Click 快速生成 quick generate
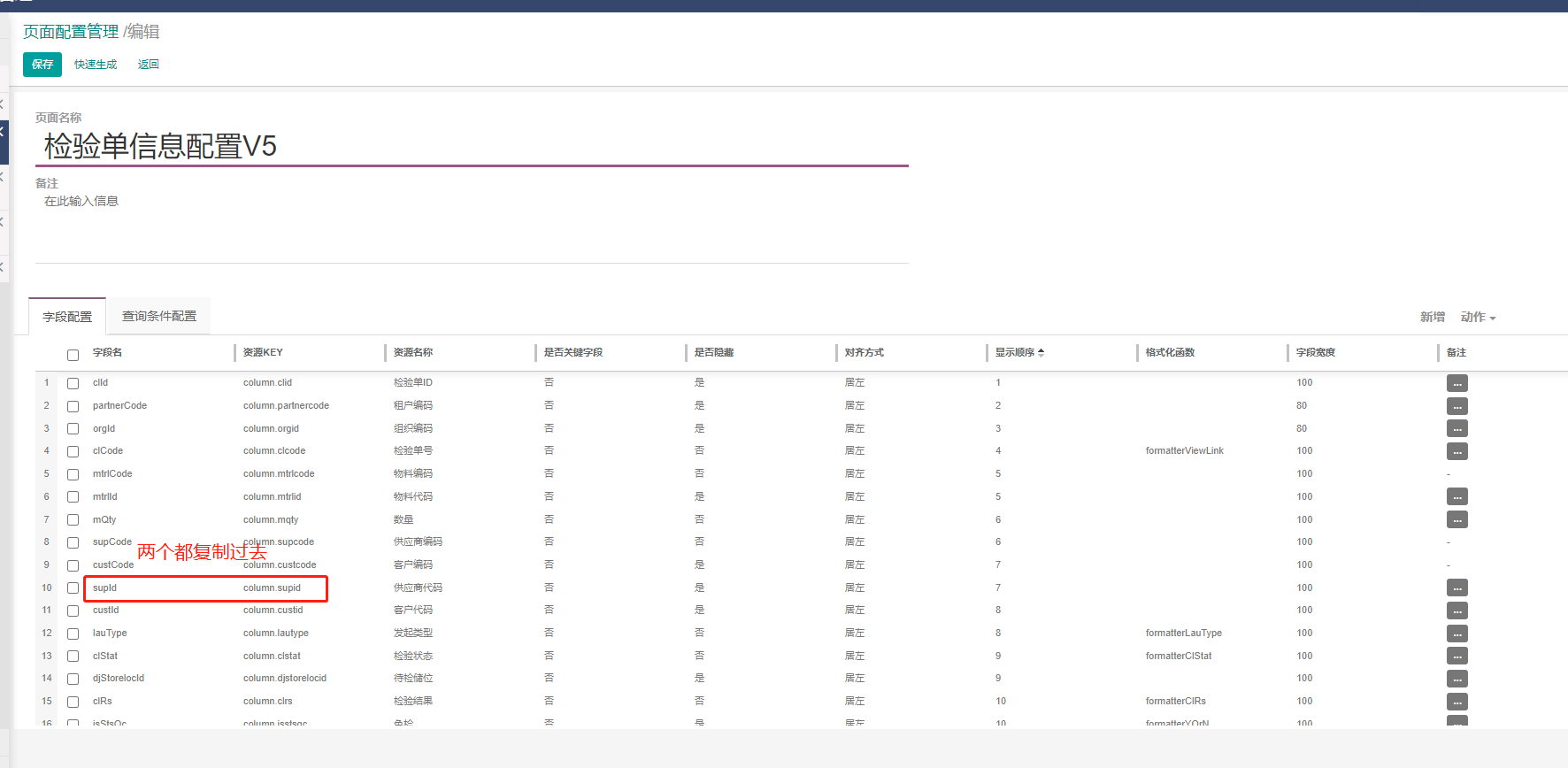The height and width of the screenshot is (768, 1568). 96,65
